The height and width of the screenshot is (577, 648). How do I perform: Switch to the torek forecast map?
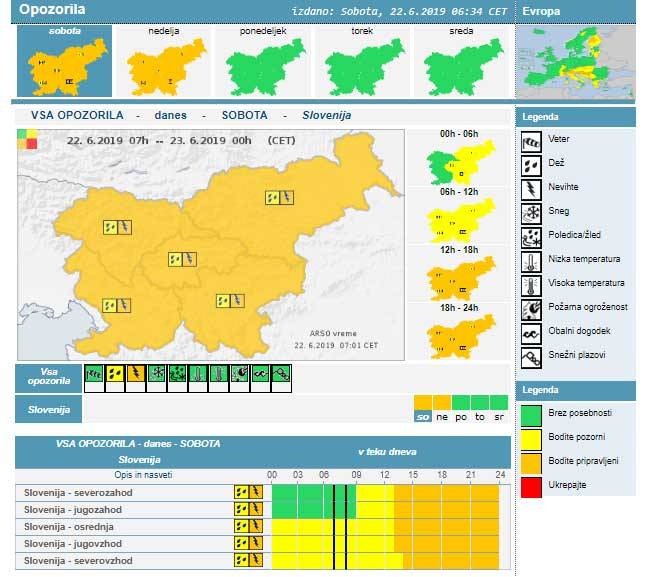click(x=361, y=60)
